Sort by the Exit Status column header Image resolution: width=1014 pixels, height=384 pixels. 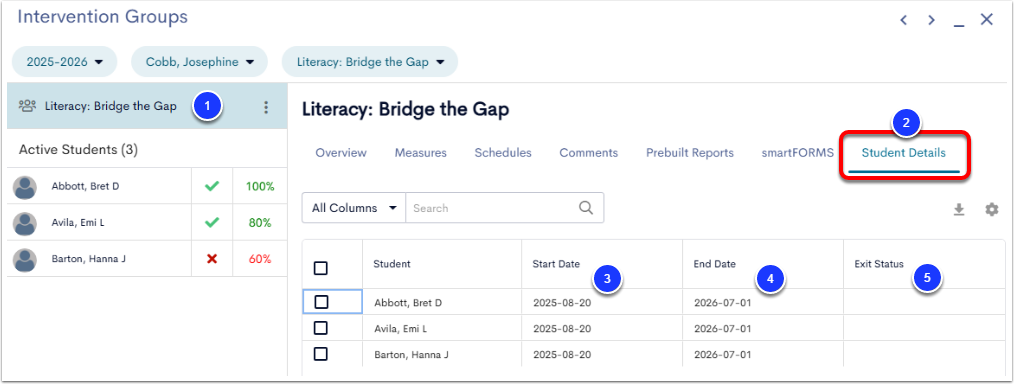click(x=879, y=264)
